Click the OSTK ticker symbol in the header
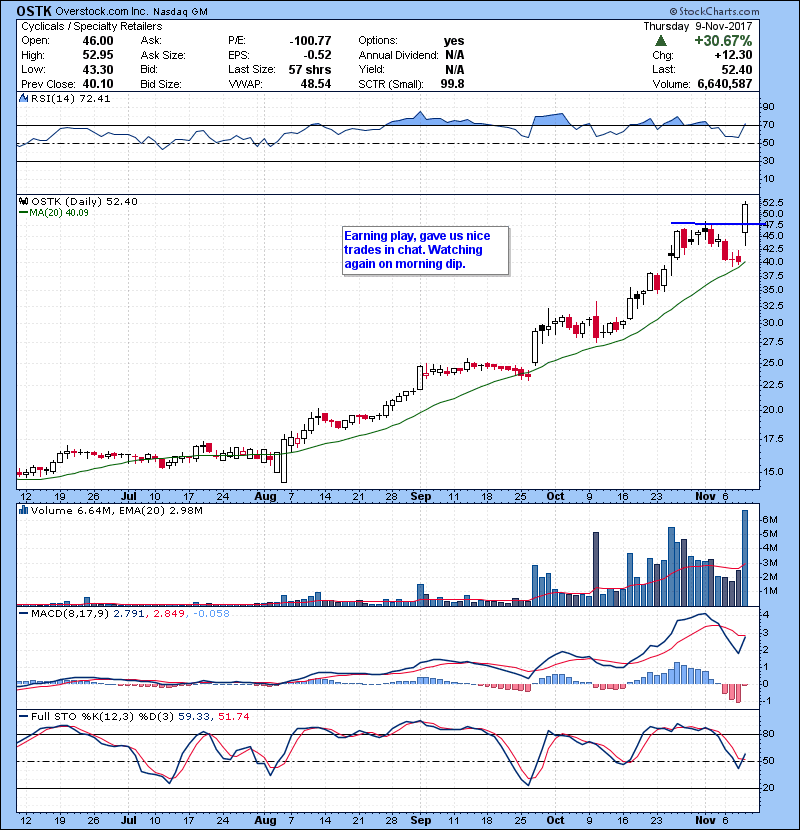The image size is (800, 830). [x=34, y=11]
